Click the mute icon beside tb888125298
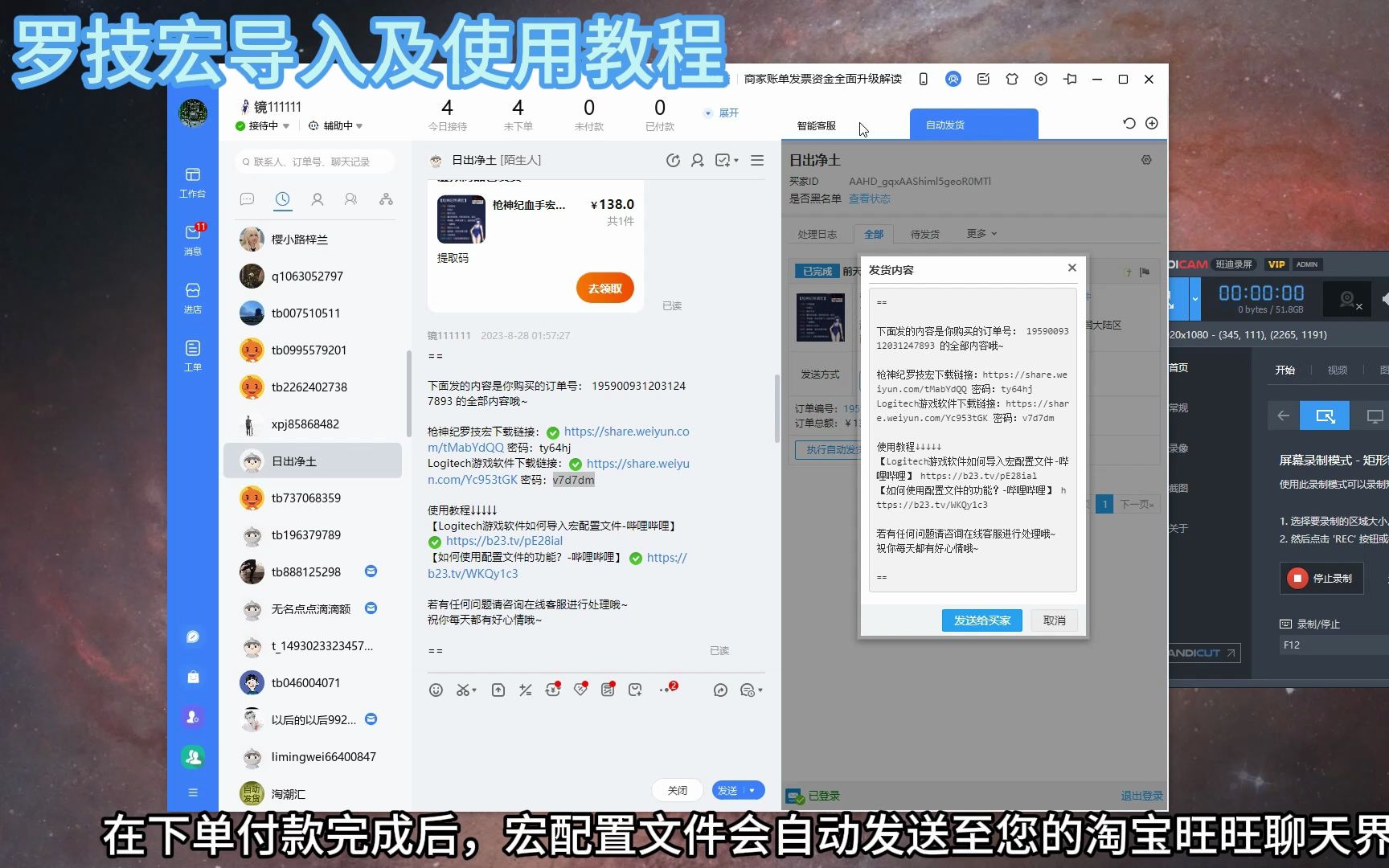The width and height of the screenshot is (1389, 868). pyautogui.click(x=371, y=571)
